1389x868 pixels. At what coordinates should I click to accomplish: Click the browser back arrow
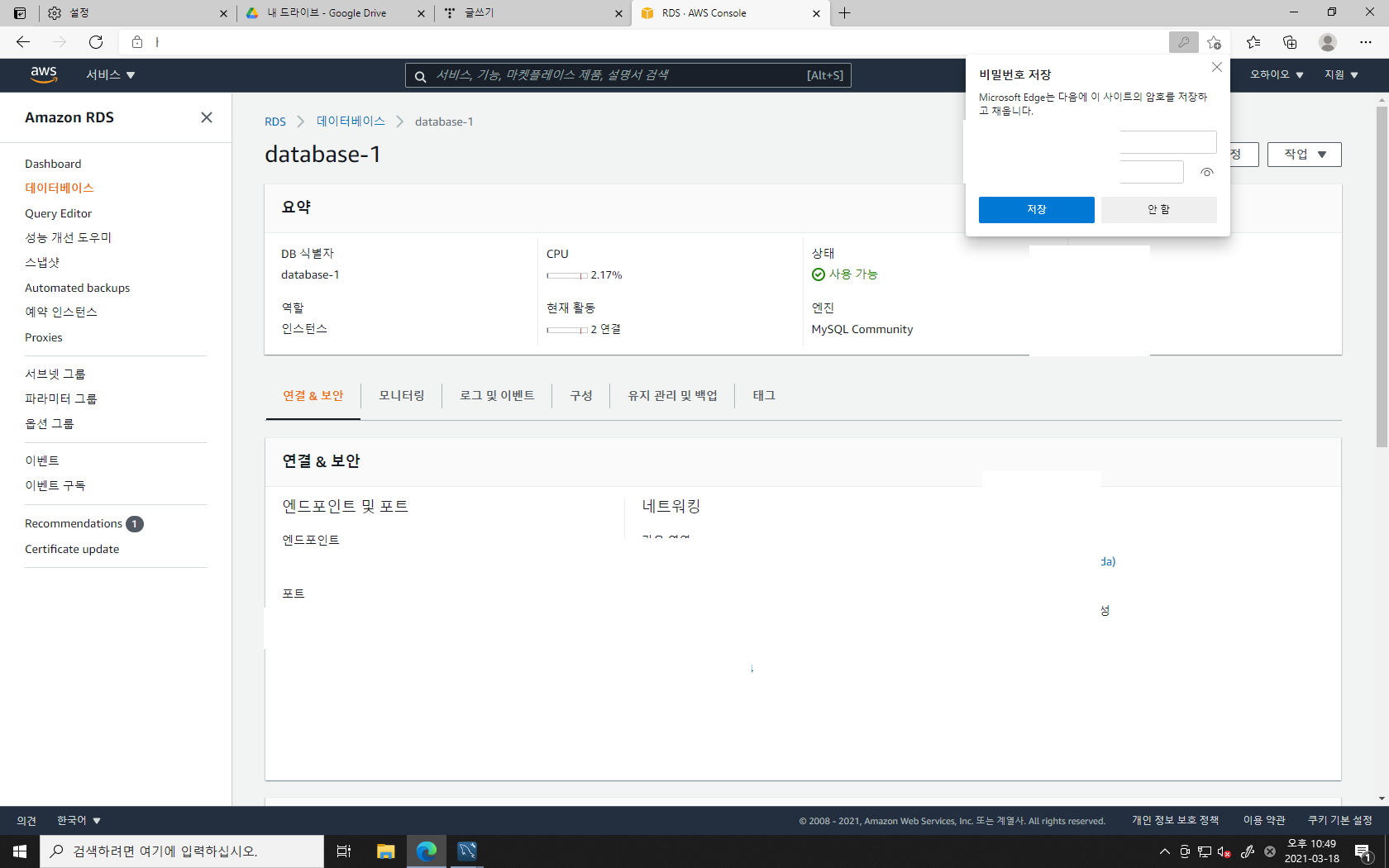click(23, 41)
